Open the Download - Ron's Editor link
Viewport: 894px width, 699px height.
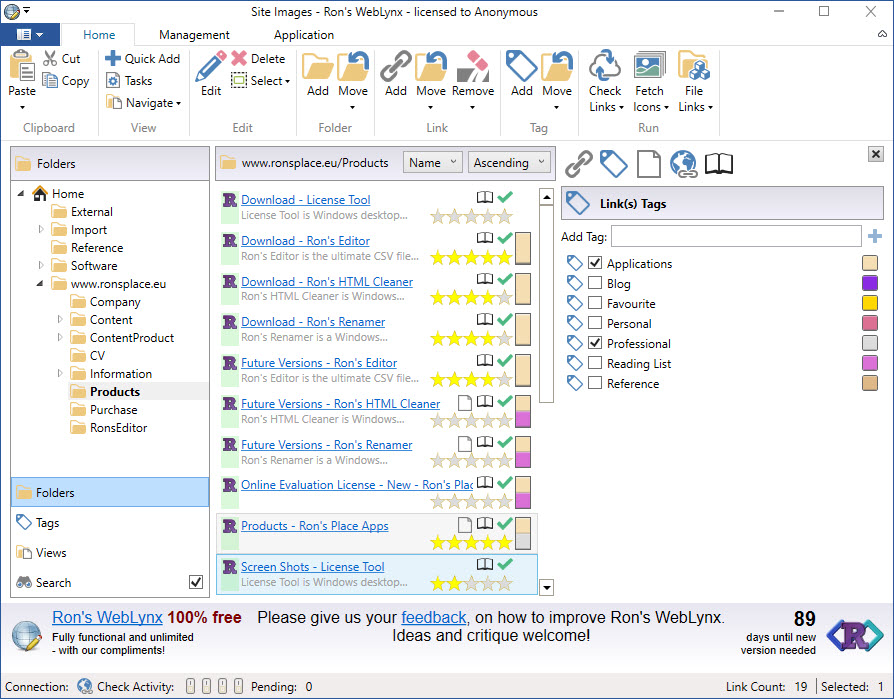[x=305, y=241]
